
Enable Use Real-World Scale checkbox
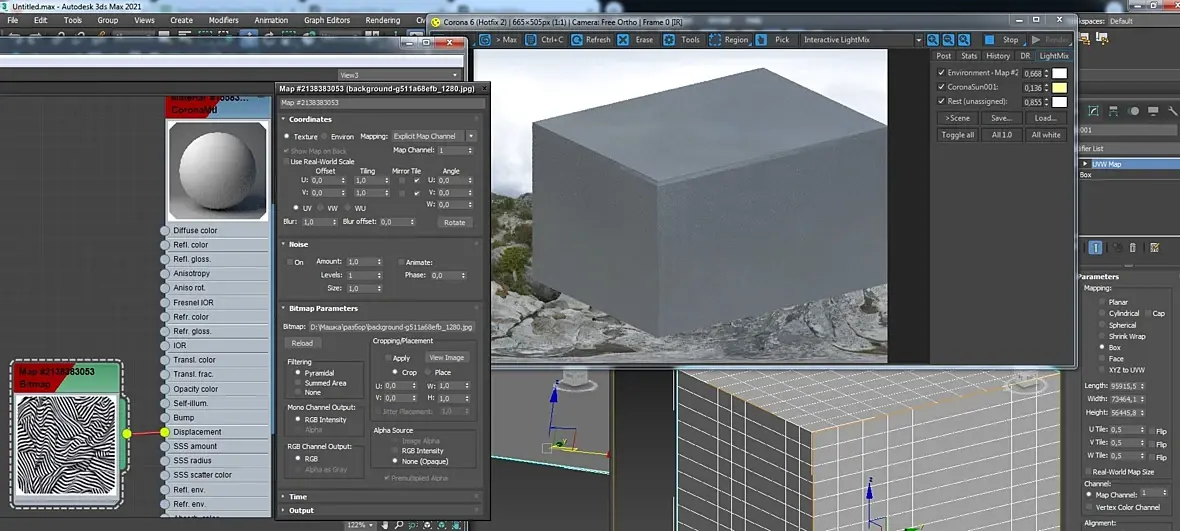tap(285, 161)
